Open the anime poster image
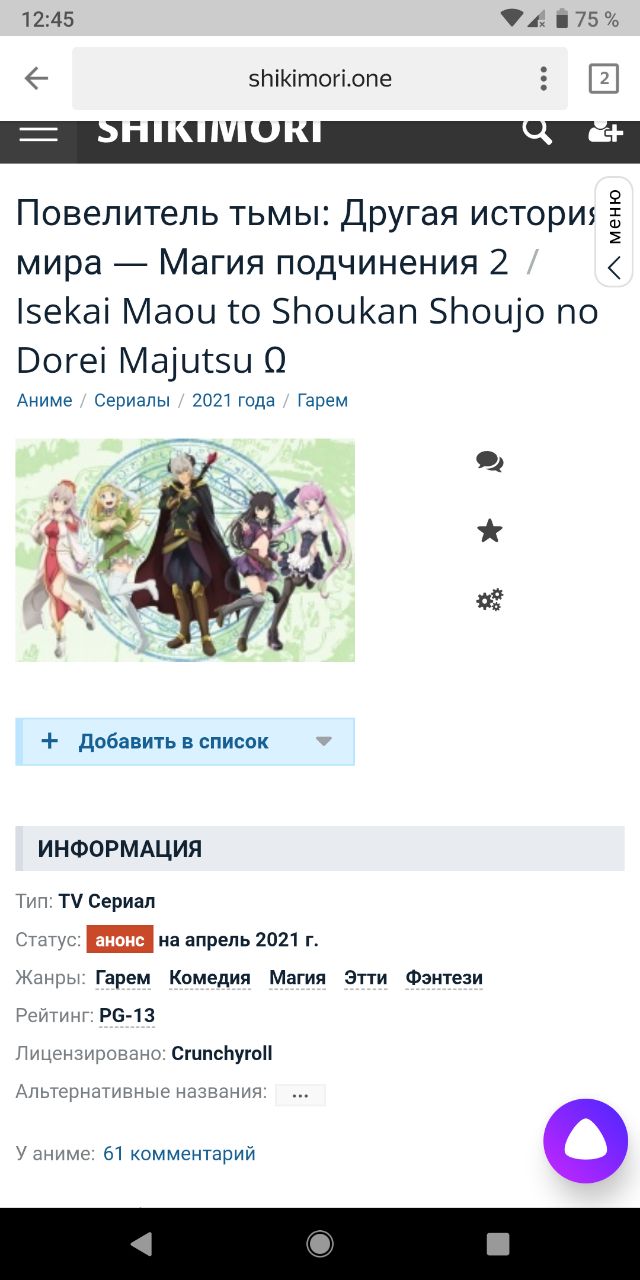The image size is (640, 1280). pyautogui.click(x=185, y=550)
